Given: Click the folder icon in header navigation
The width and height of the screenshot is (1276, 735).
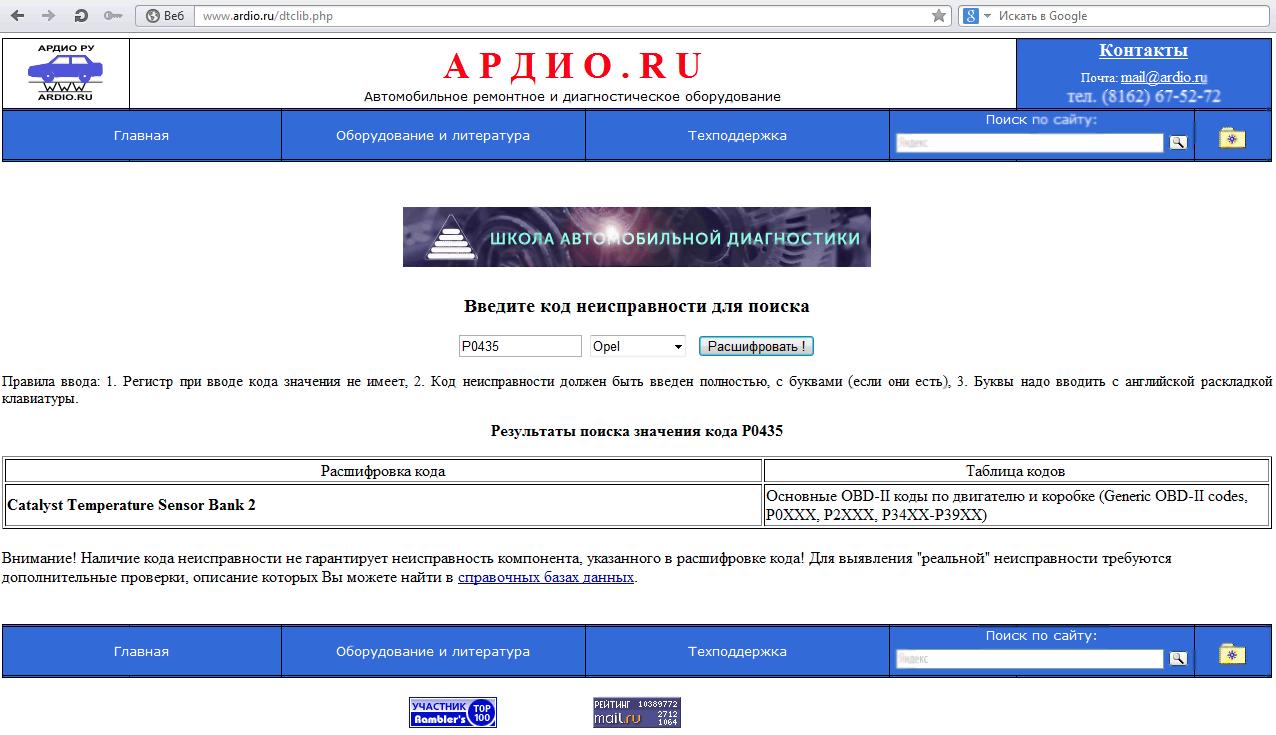Looking at the screenshot, I should point(1232,137).
